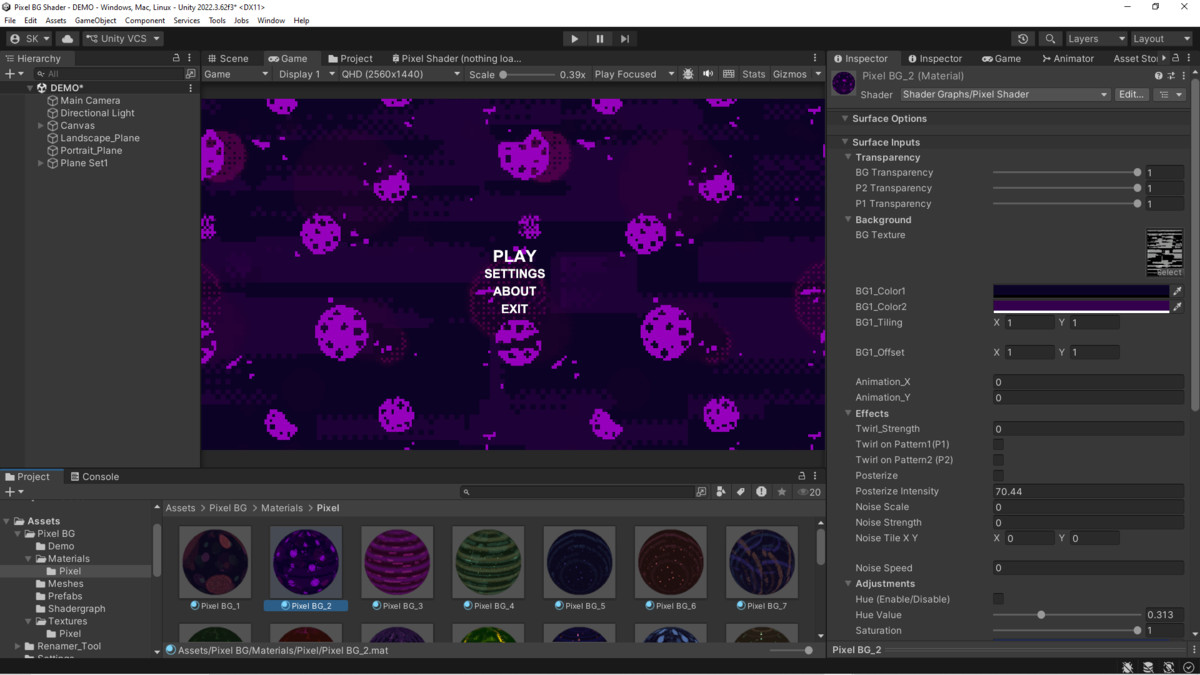
Task: Switch to the Scene tab
Action: [228, 58]
